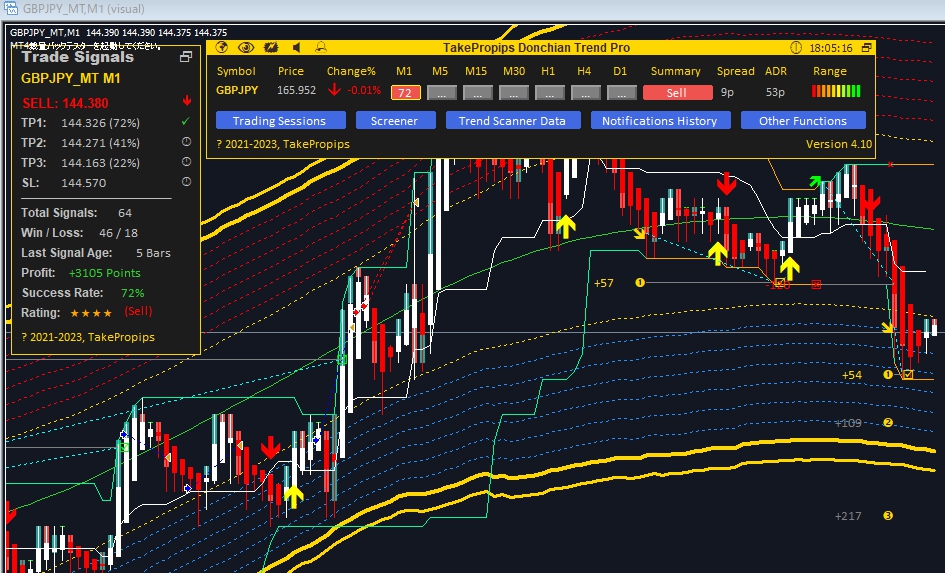Screen dimensions: 945x573
Task: Click the Version 4.10 label
Action: click(839, 144)
